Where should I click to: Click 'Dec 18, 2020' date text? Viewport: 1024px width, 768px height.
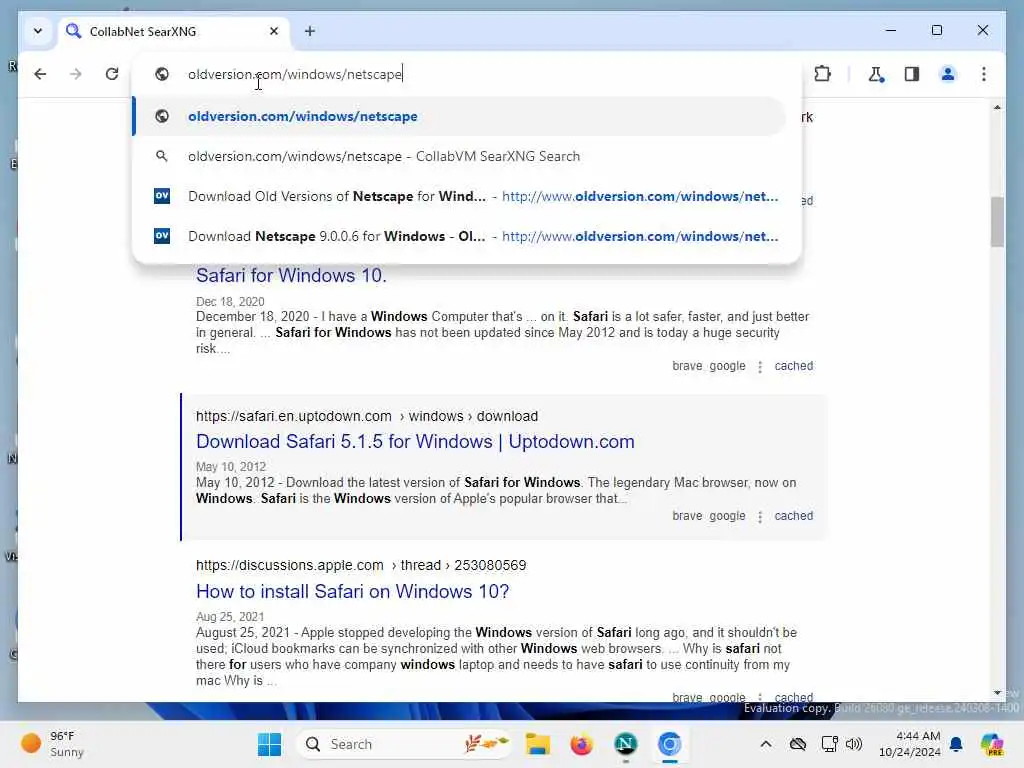coord(230,302)
